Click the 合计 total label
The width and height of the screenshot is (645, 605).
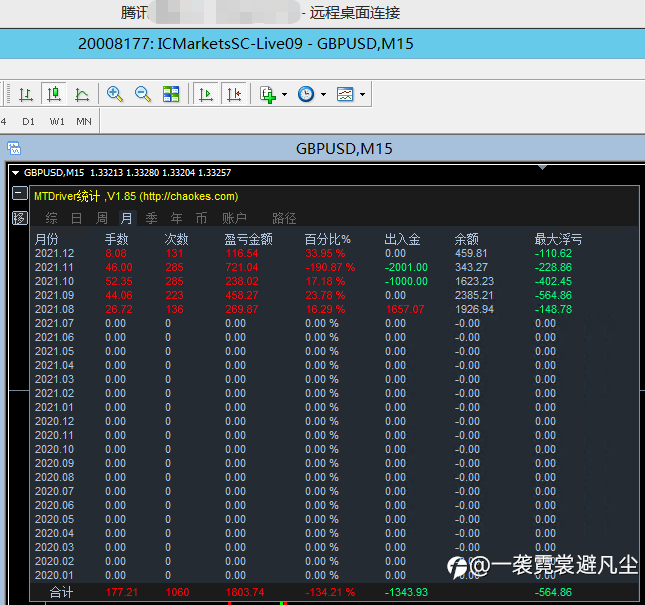pos(61,592)
